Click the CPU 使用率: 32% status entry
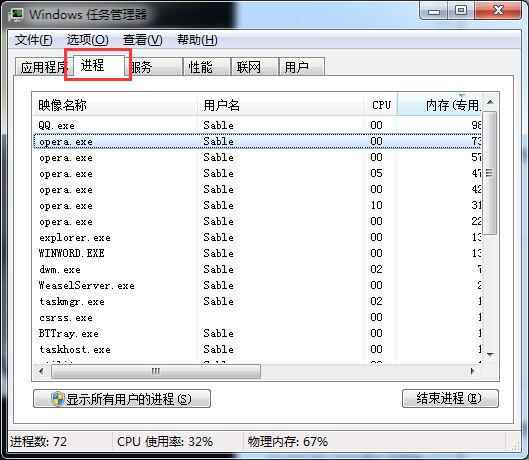 click(165, 441)
